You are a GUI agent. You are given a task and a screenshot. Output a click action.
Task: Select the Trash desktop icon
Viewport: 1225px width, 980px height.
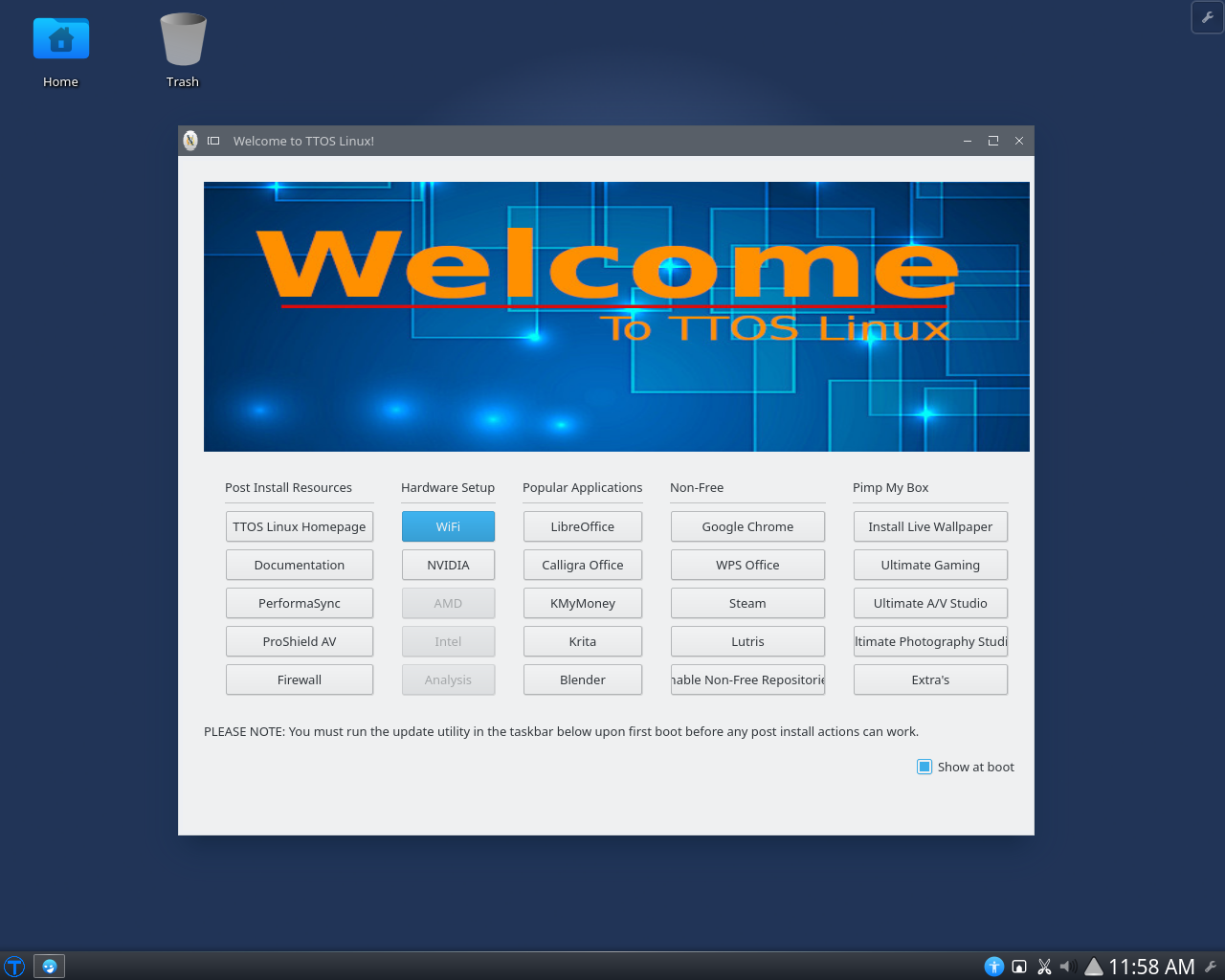(183, 51)
